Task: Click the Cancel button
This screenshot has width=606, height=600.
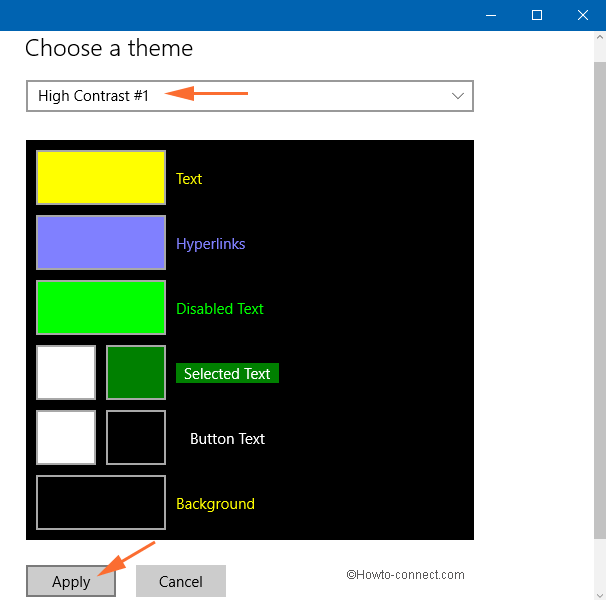Action: (x=181, y=581)
